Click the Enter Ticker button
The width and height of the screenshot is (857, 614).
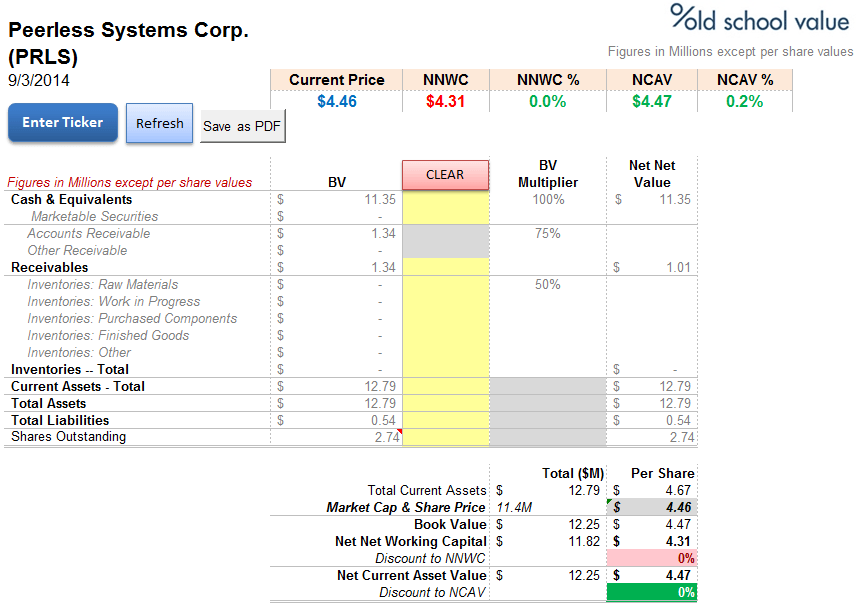(63, 122)
